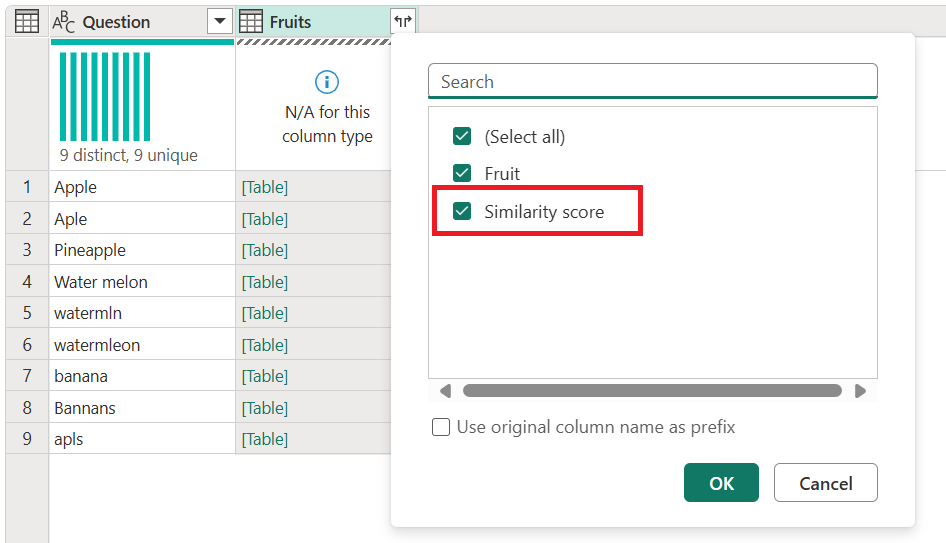Click the right arrow of horizontal scrollbar
Viewport: 946px width, 543px height.
[x=860, y=391]
